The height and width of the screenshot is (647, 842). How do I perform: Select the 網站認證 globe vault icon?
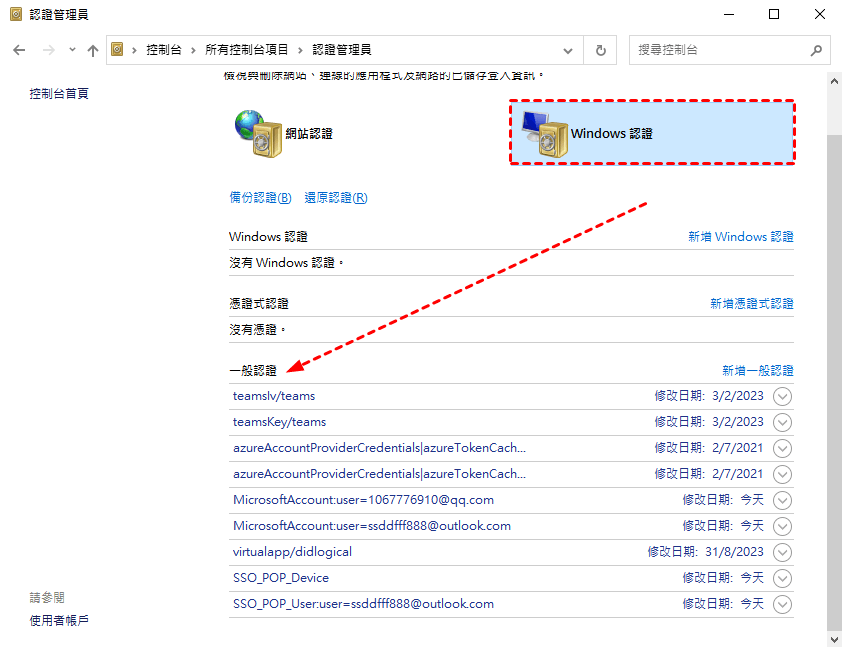(x=258, y=134)
